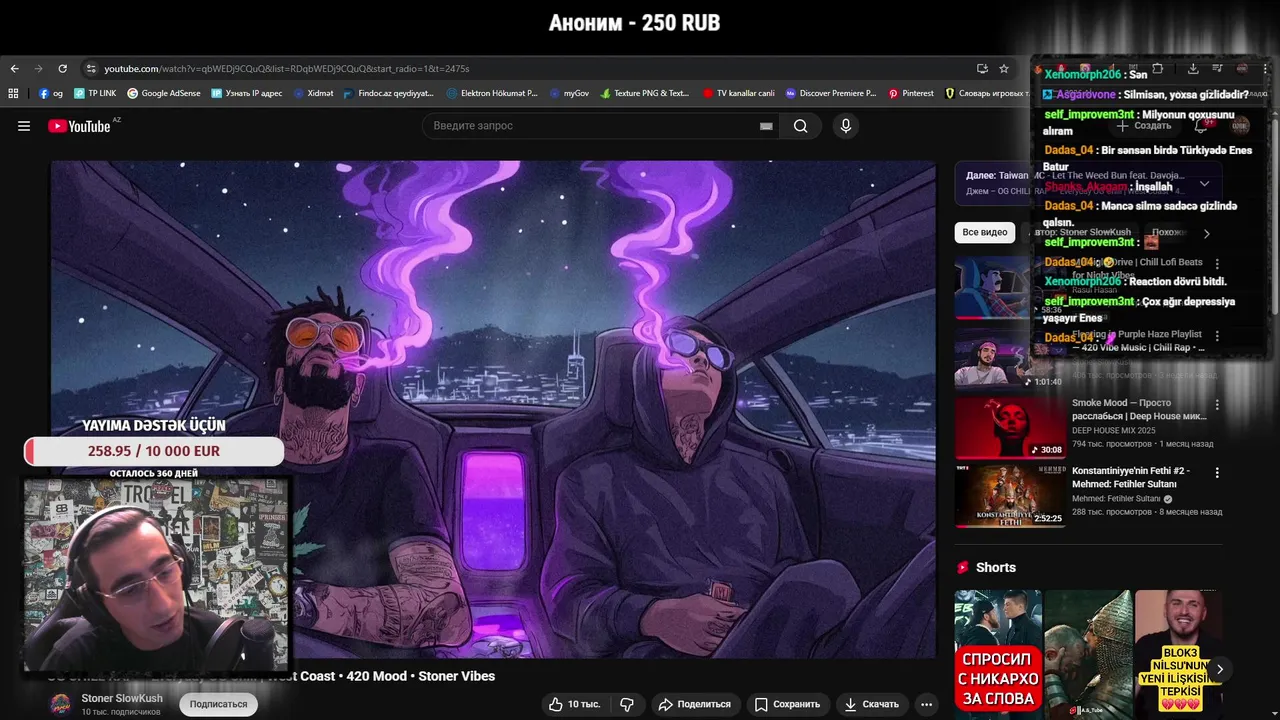Select the 'Все видео' filter chip
Screen dimensions: 1280x720
(985, 232)
